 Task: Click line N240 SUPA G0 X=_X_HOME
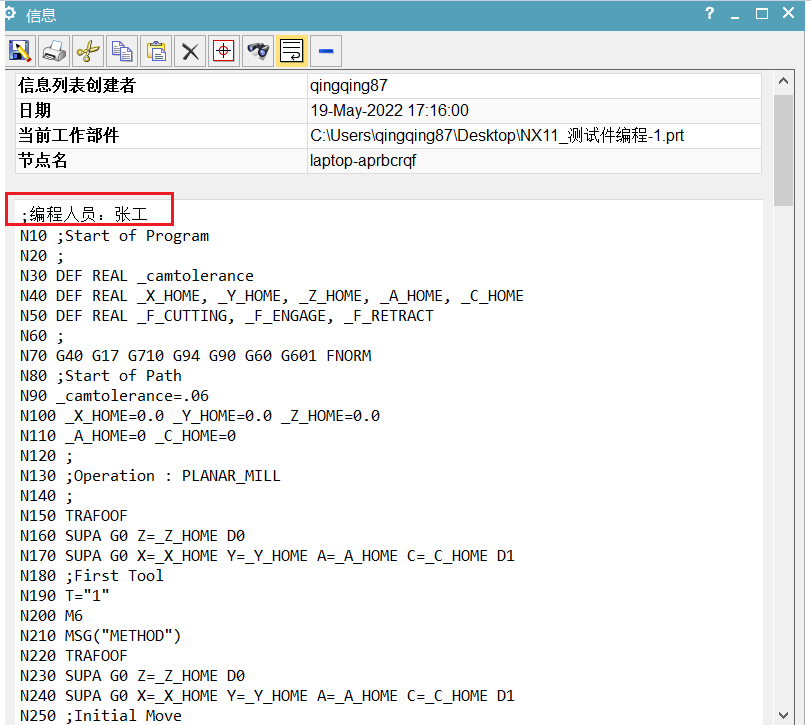(x=267, y=696)
